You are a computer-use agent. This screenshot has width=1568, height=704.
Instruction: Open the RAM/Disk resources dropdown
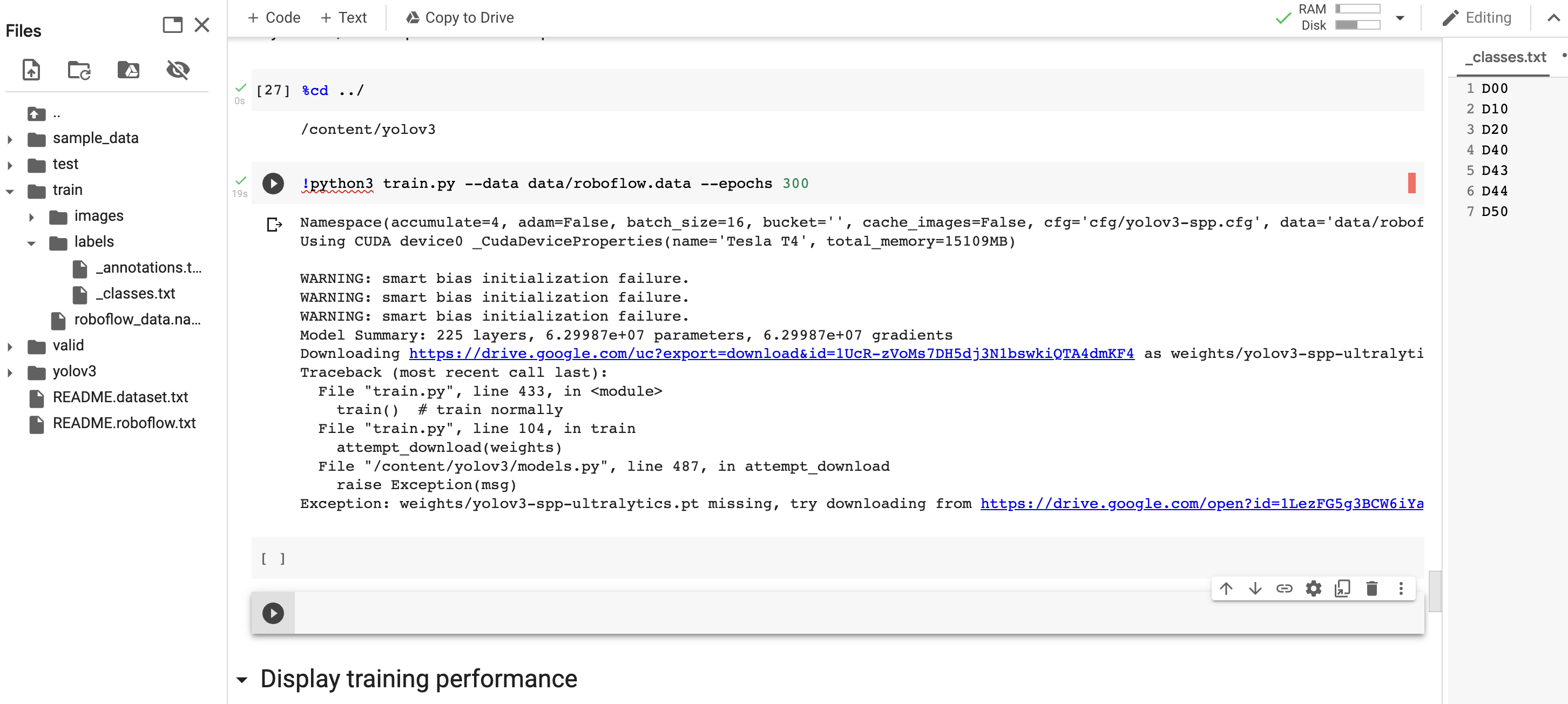1399,18
